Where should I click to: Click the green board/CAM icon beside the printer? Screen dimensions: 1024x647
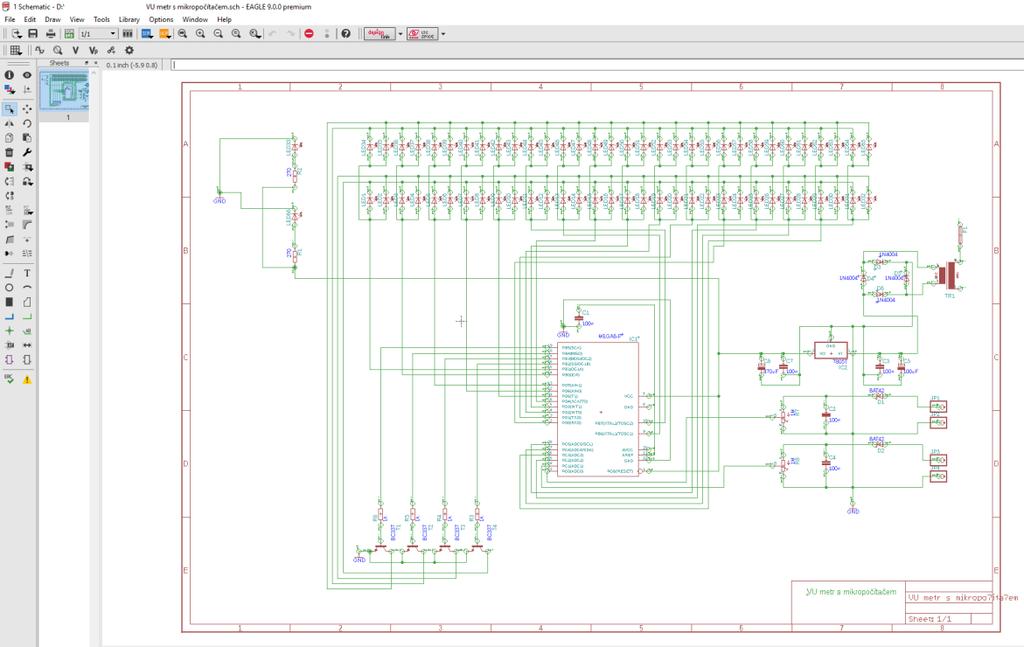[x=69, y=33]
